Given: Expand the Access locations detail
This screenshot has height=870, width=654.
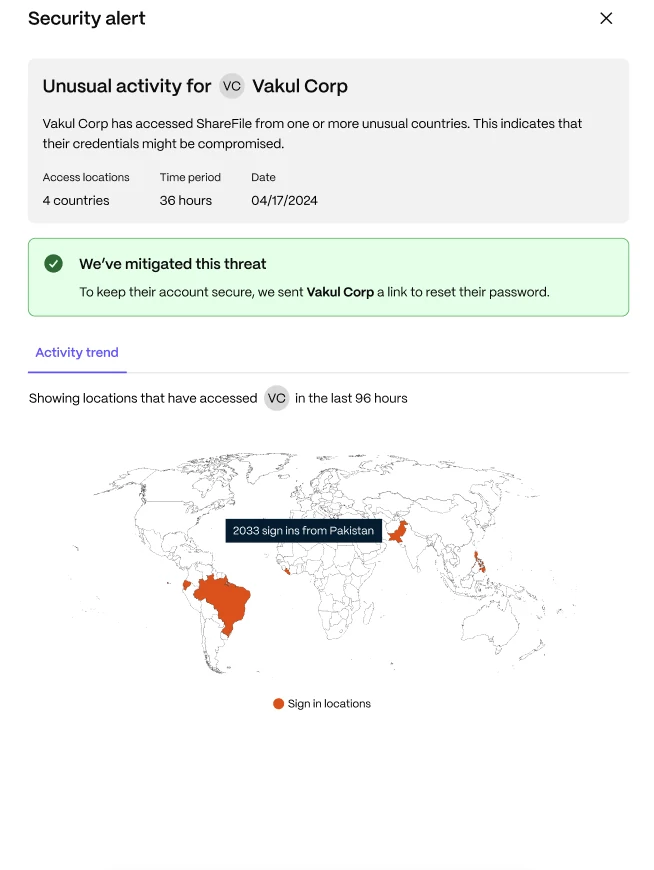Looking at the screenshot, I should tap(86, 177).
